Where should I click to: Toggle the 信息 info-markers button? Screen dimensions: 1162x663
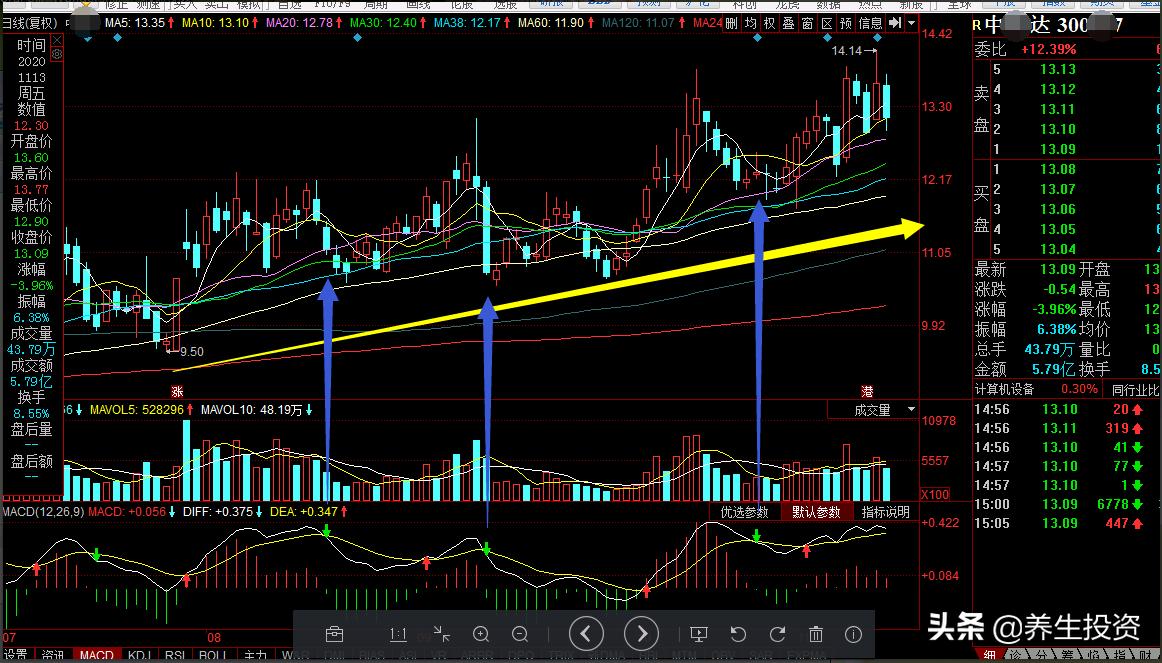(x=870, y=23)
